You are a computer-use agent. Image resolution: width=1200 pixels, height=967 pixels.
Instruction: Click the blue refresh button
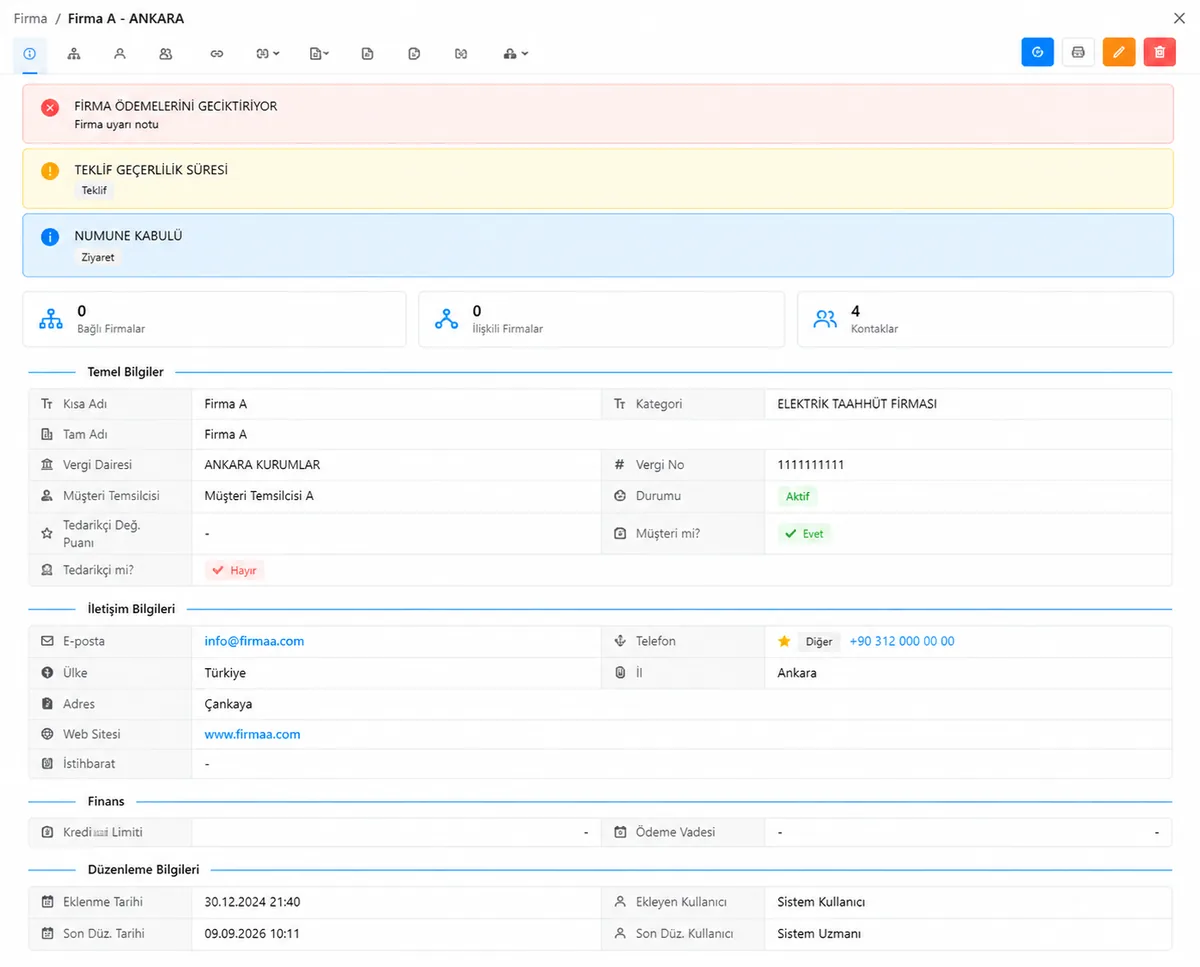1038,52
